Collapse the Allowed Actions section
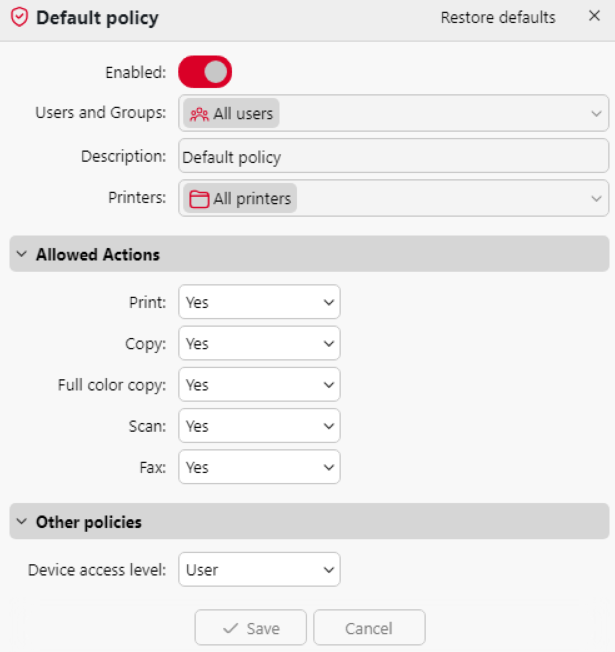The width and height of the screenshot is (615, 652). (x=22, y=255)
